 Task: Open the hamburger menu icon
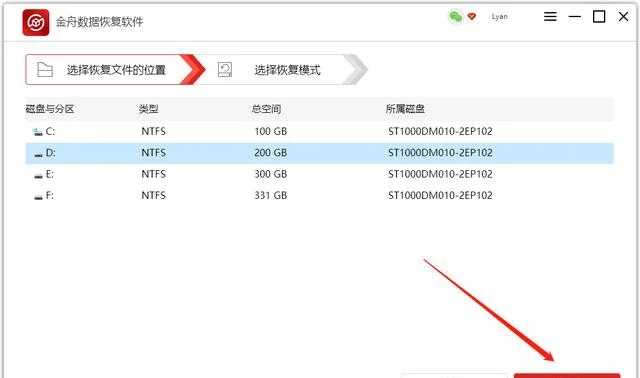(550, 17)
